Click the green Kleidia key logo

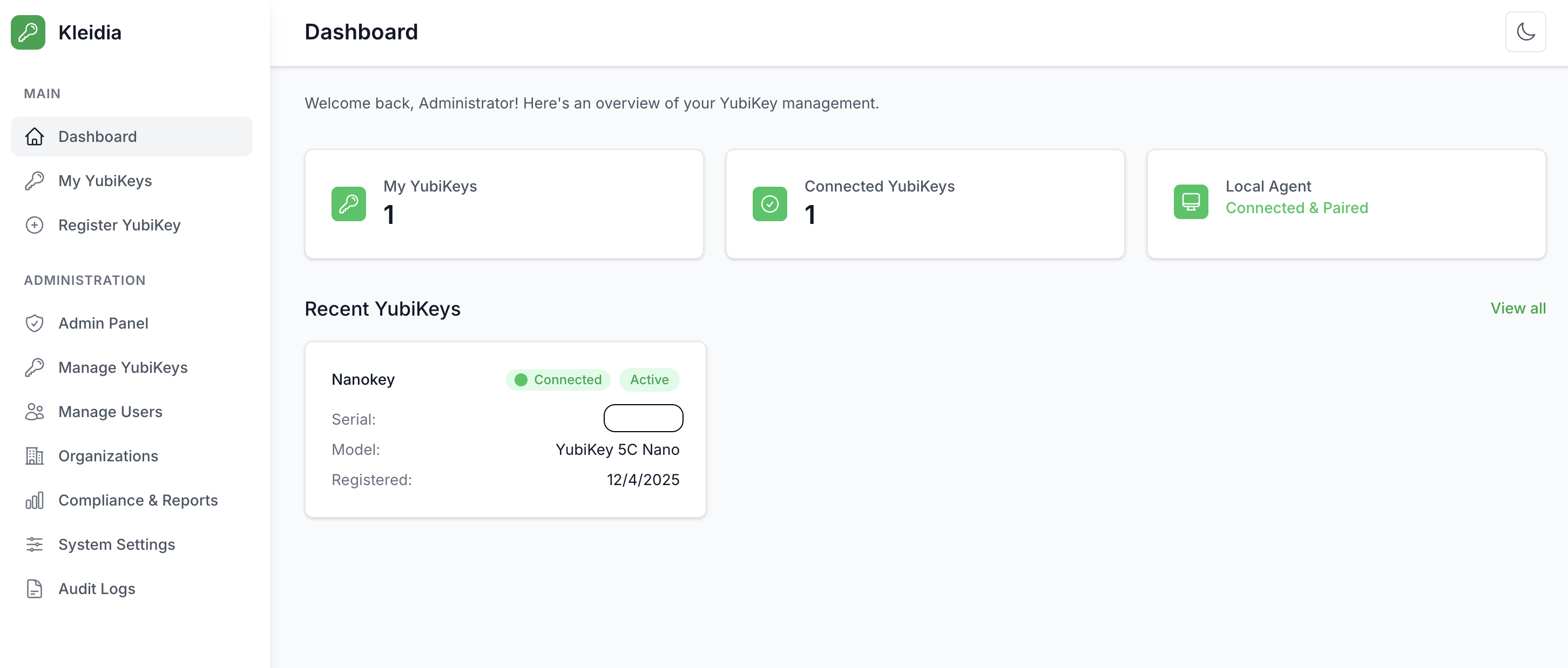point(28,32)
